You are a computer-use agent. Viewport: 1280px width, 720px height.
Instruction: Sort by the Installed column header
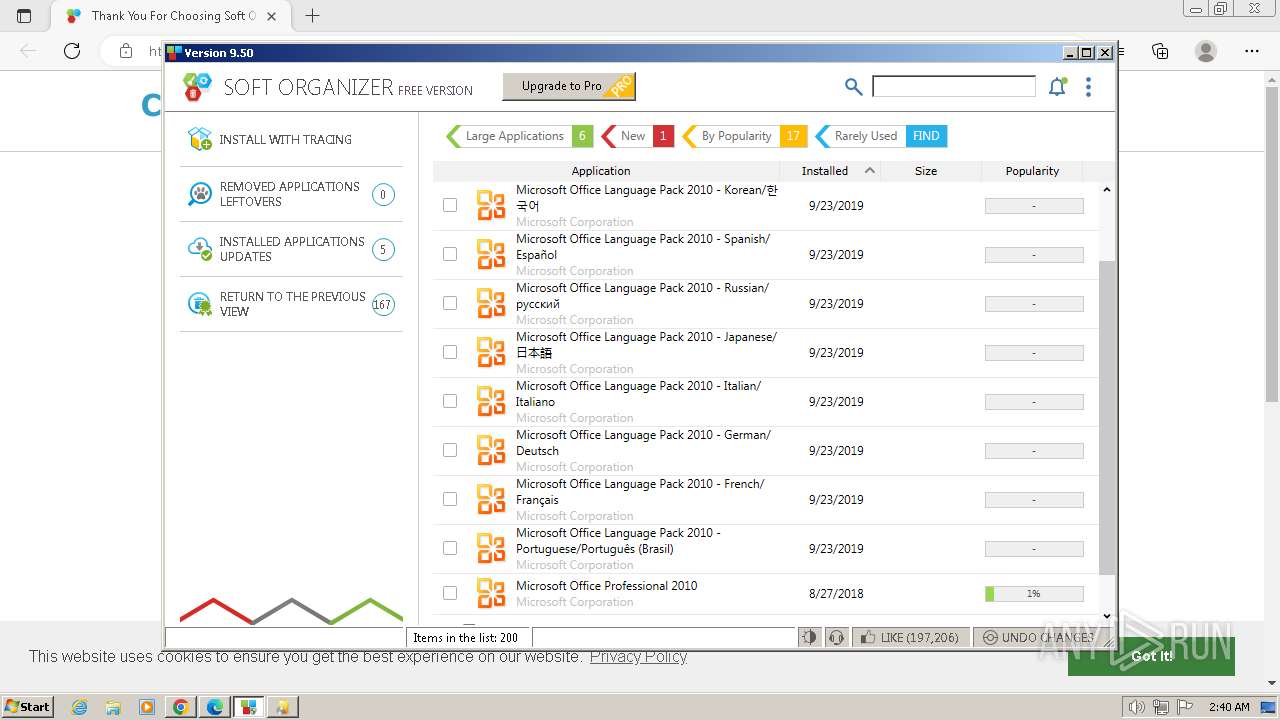[829, 171]
